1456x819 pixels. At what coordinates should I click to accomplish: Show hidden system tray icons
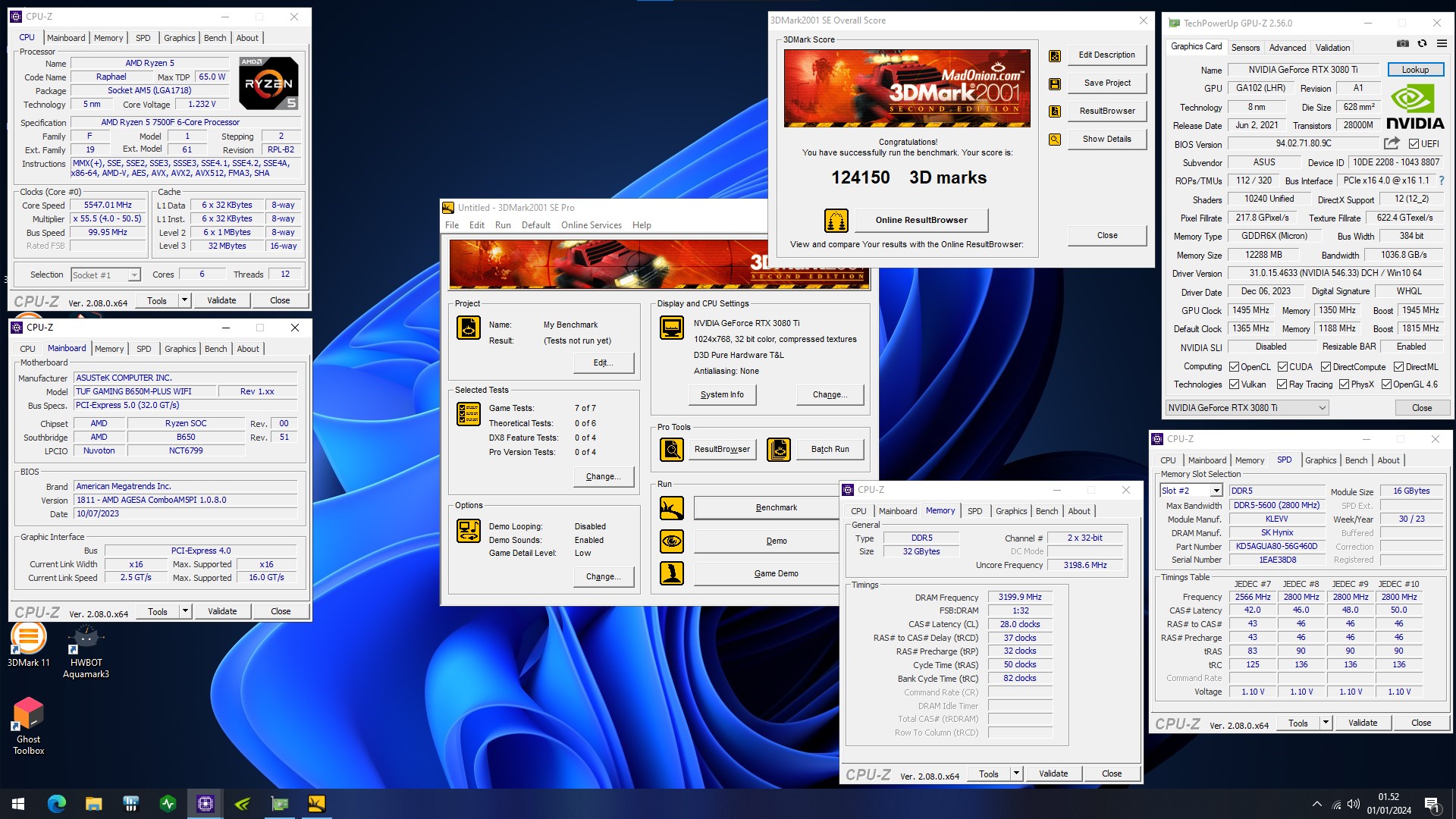click(x=1316, y=805)
